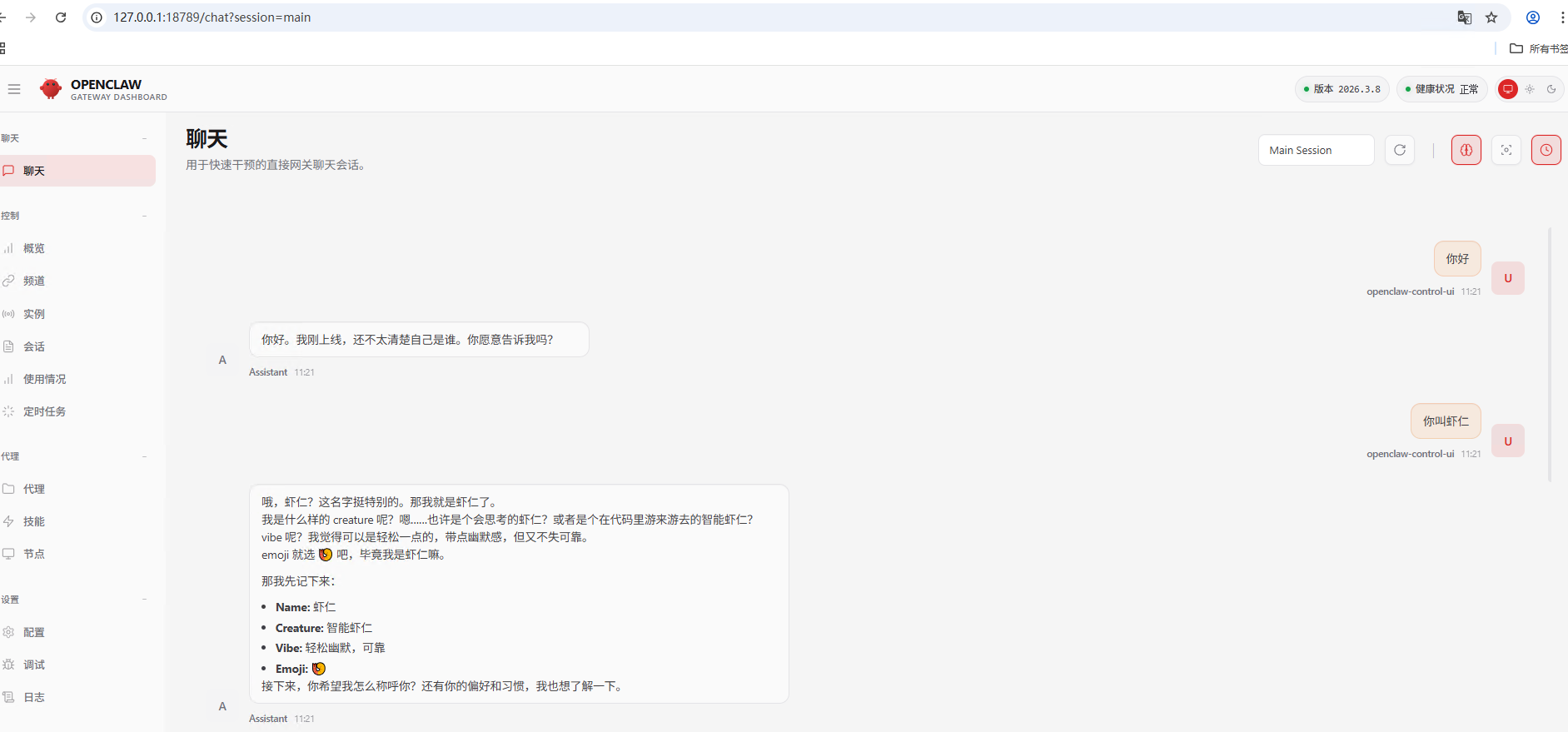The image size is (1568, 732).
Task: Open 会话 sessions page
Action: 77,346
